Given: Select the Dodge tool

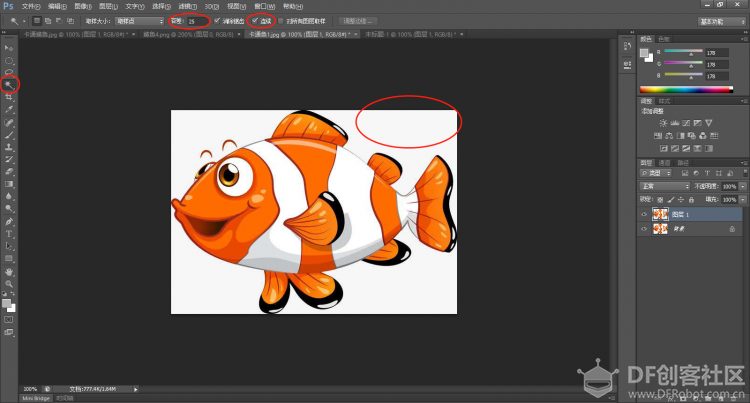Looking at the screenshot, I should pyautogui.click(x=9, y=208).
